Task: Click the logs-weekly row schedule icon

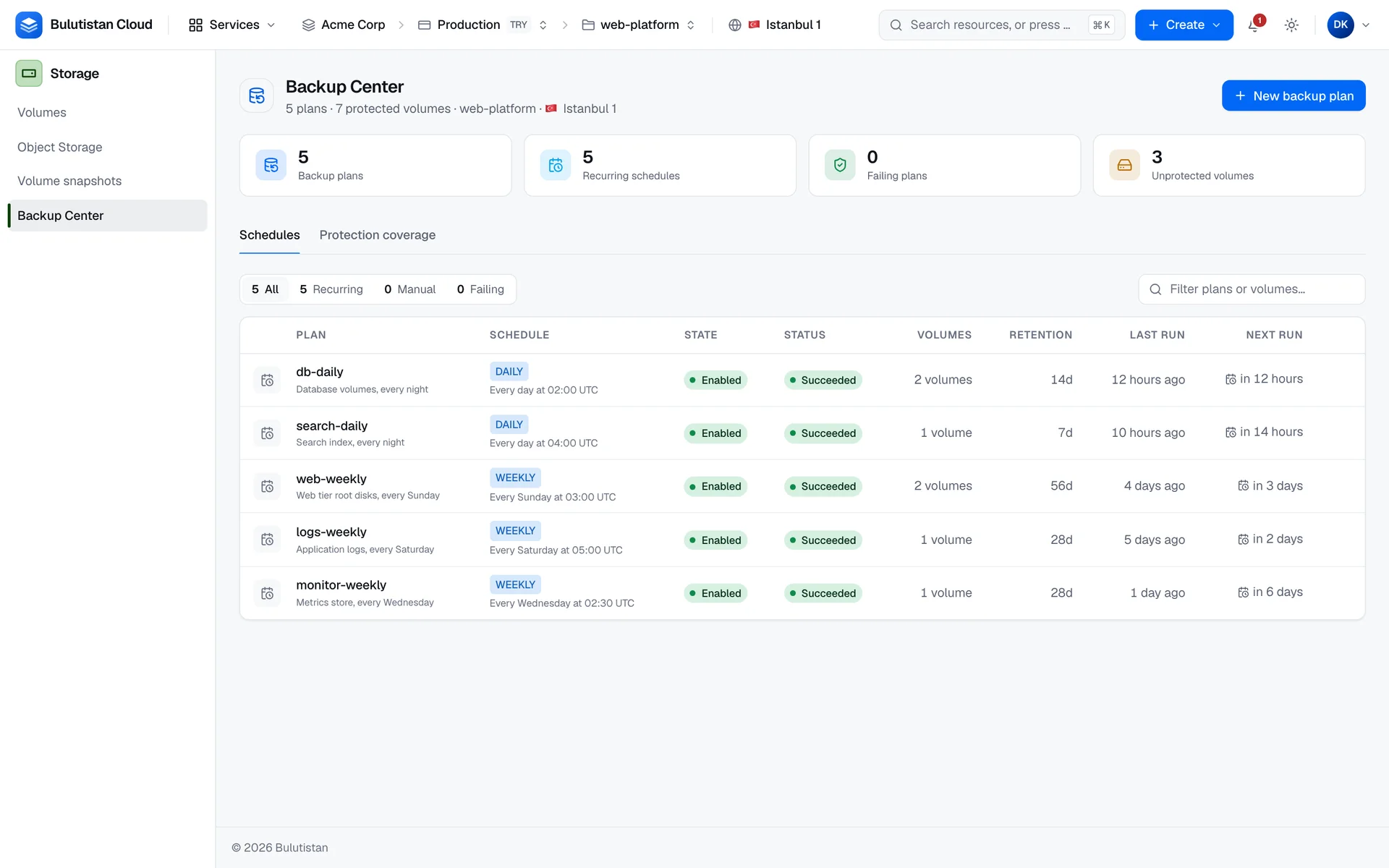Action: 267,540
